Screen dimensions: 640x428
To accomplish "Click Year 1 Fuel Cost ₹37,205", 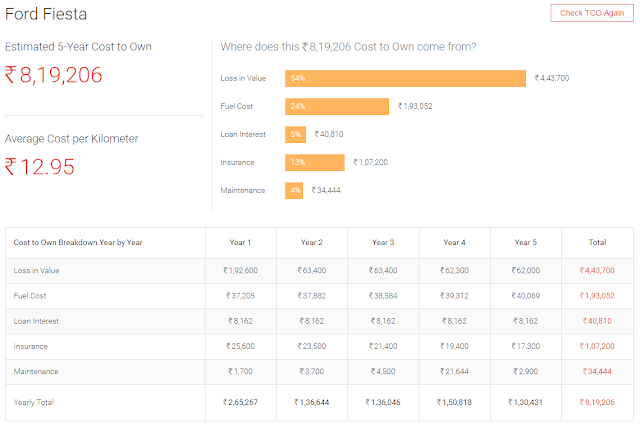I will 240,296.
